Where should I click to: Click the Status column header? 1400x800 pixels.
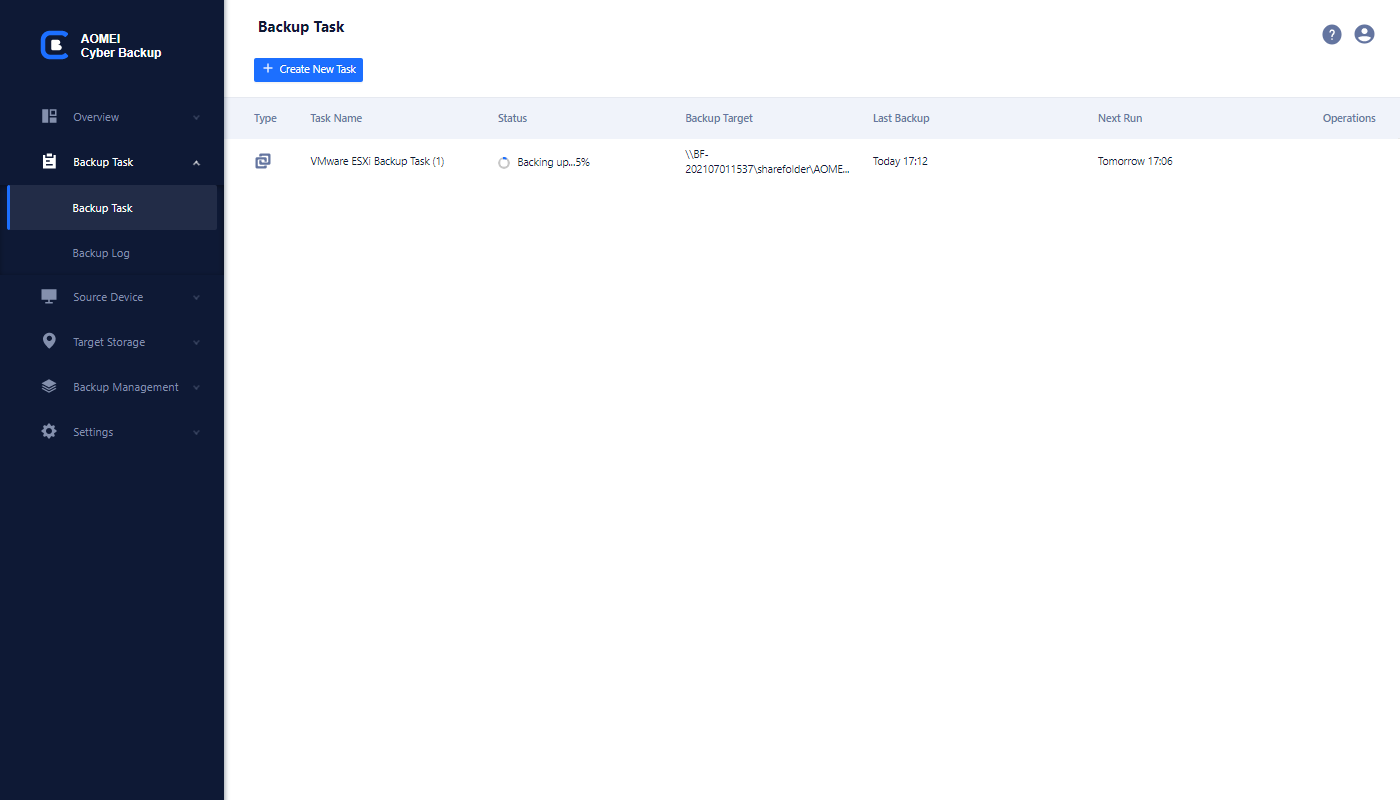pos(512,118)
